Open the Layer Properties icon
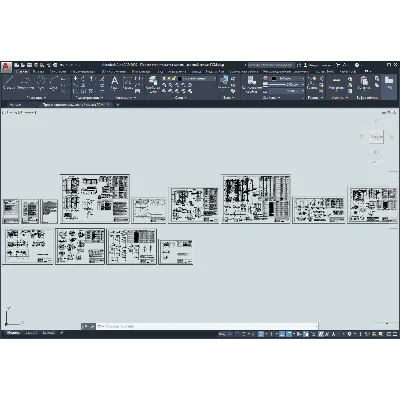This screenshot has width=400, height=400. click(153, 83)
